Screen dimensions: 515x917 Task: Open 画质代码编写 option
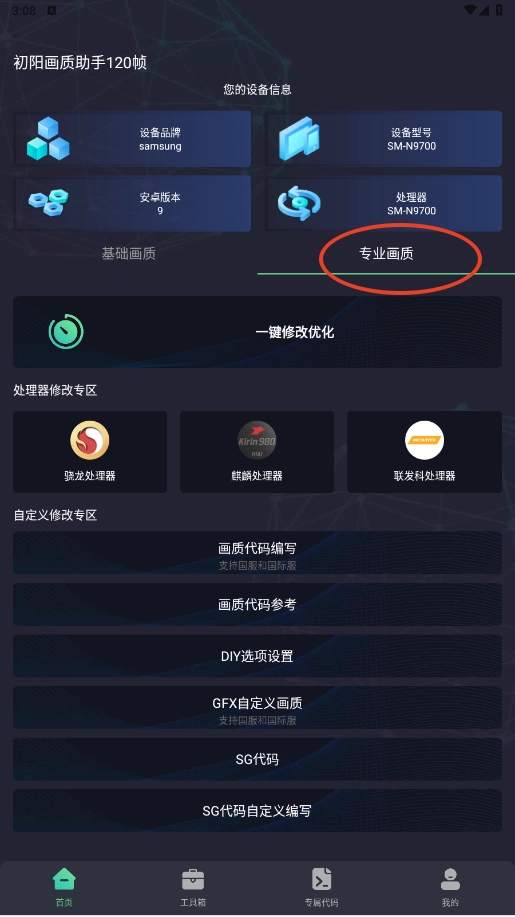point(257,553)
